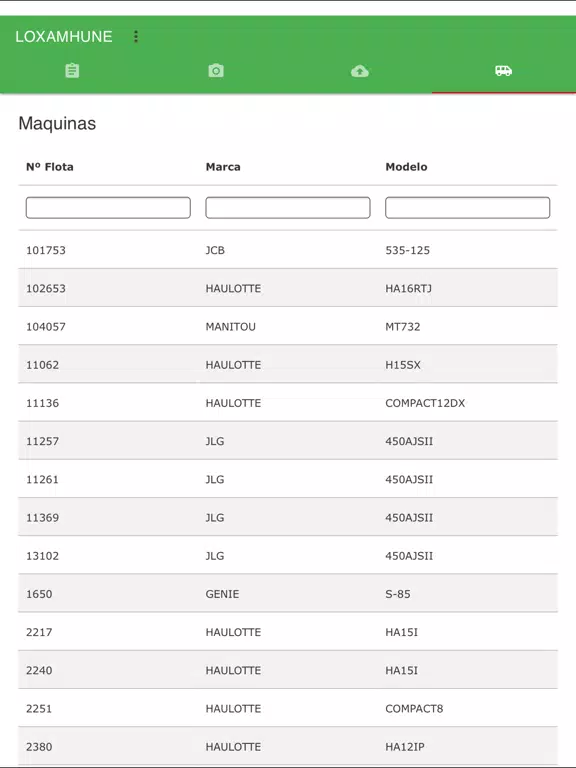The image size is (576, 768).
Task: Click model COMPACT8
Action: 414,709
